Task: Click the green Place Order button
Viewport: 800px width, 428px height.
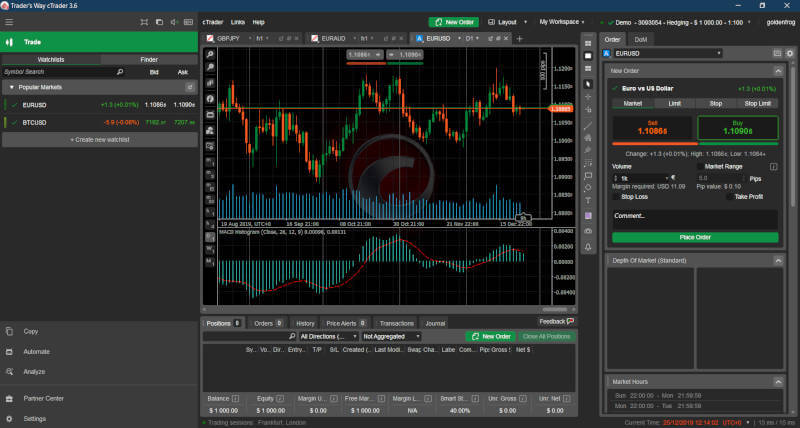Action: (x=694, y=237)
